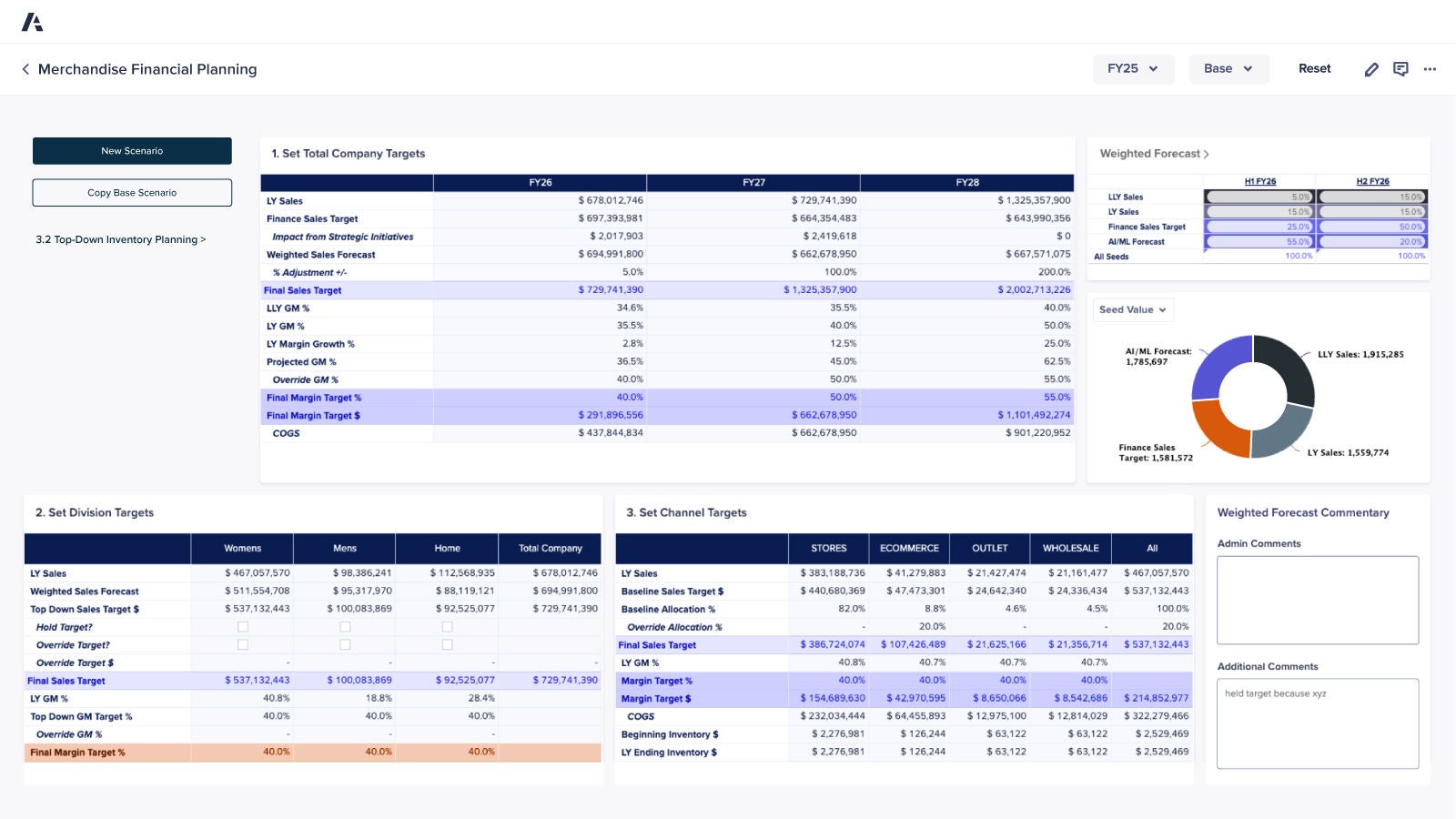Open the FY25 dropdown
This screenshot has width=1456, height=819.
click(1133, 68)
